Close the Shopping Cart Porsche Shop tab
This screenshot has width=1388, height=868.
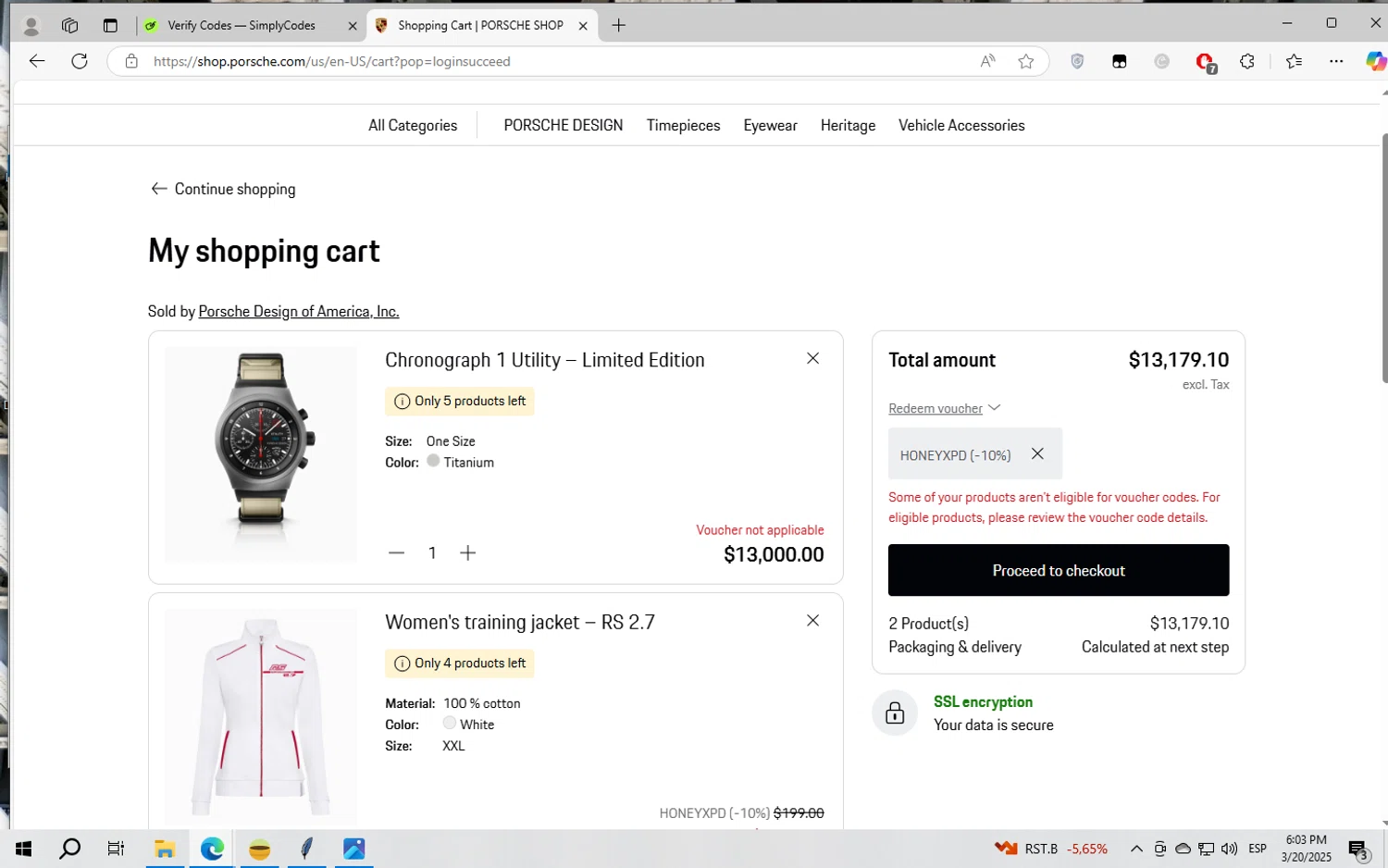point(583,26)
